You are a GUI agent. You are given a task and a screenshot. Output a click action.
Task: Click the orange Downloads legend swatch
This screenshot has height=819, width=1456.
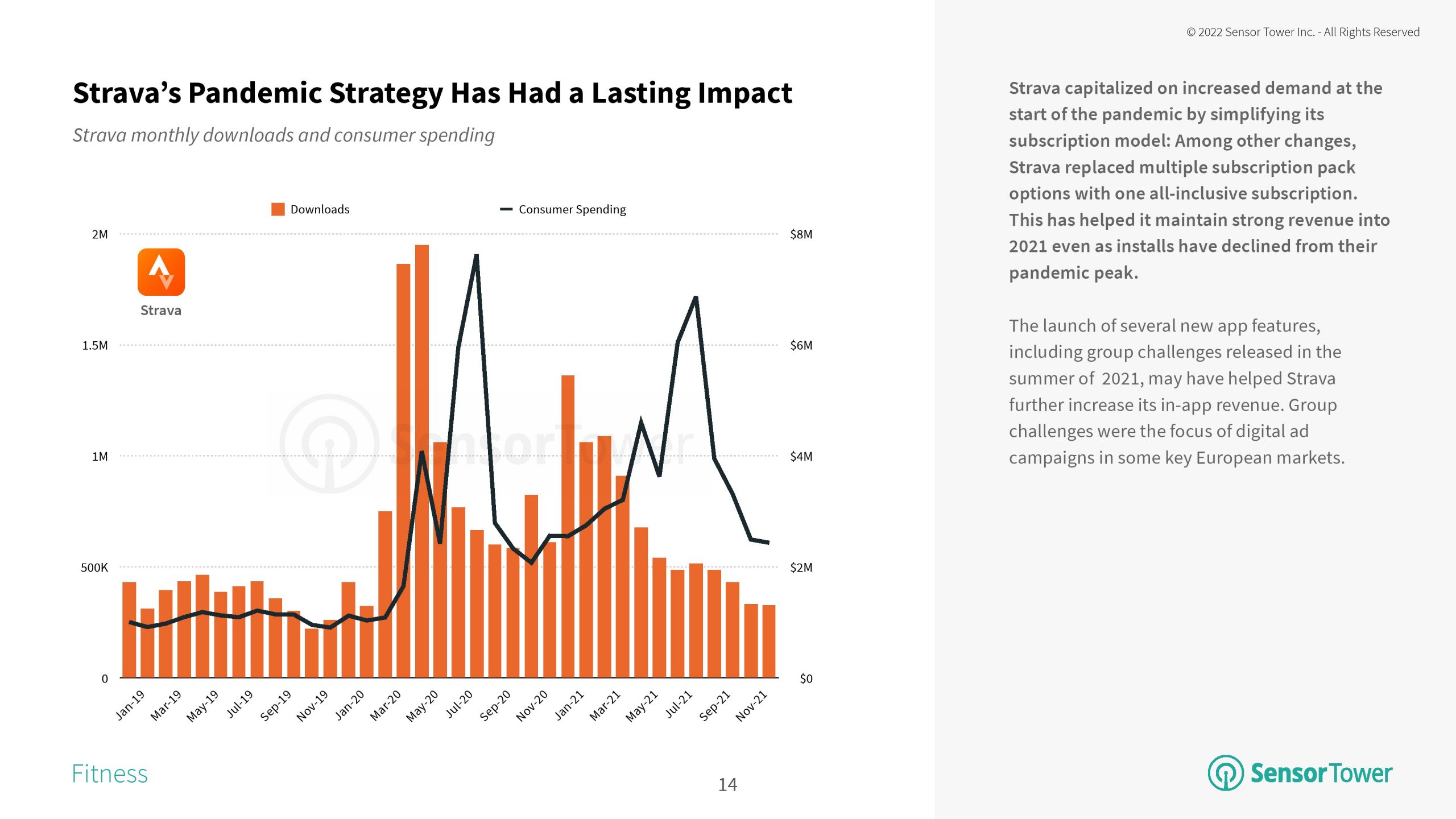pos(278,209)
